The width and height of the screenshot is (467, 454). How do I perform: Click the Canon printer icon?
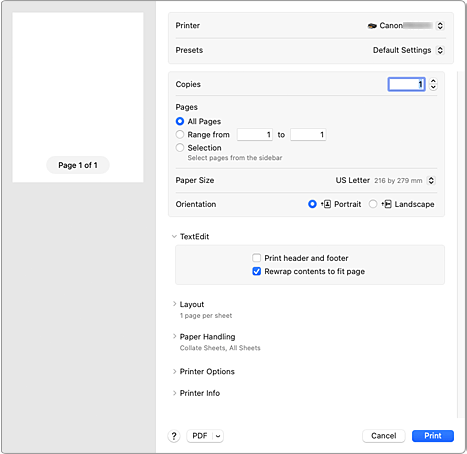(372, 26)
